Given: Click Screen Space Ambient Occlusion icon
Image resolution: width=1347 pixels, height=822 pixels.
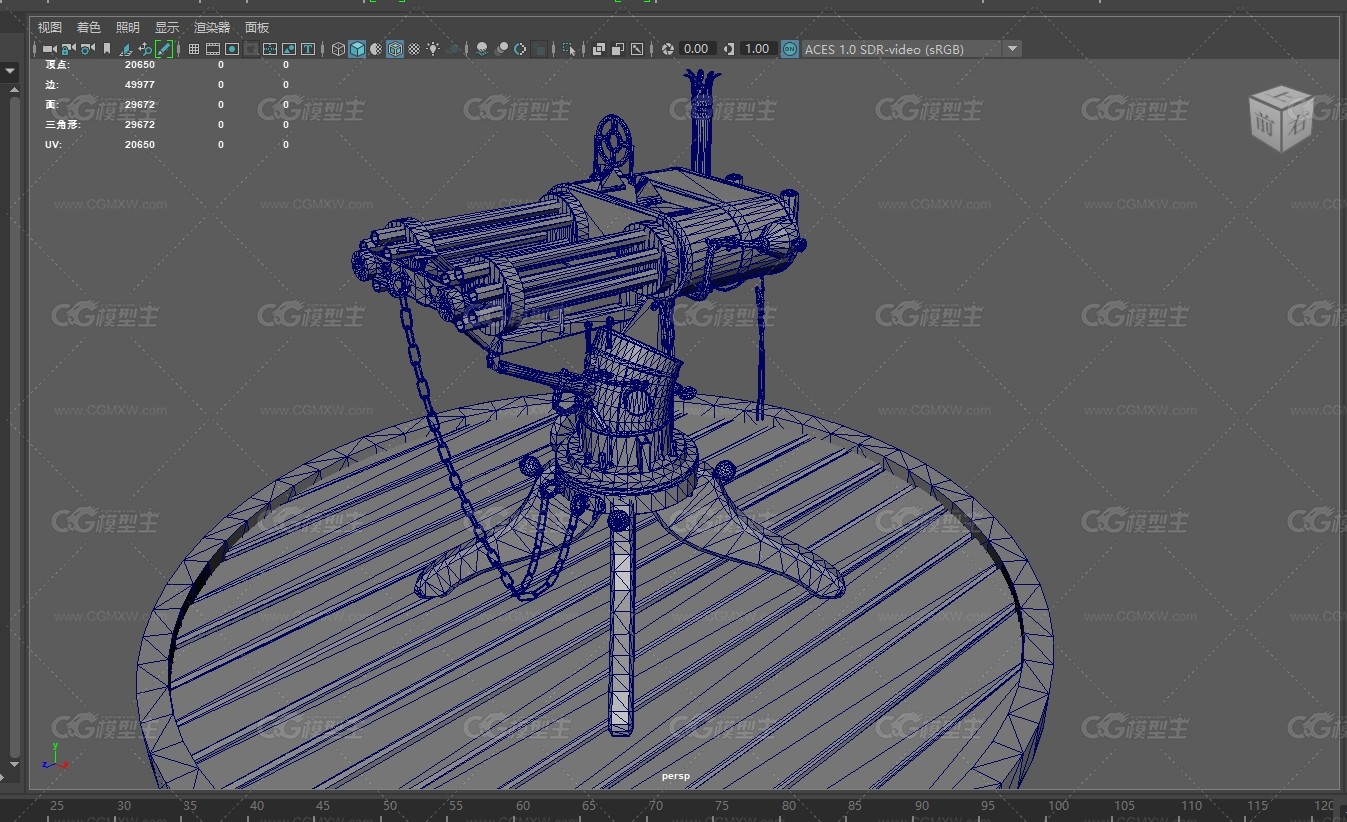Looking at the screenshot, I should coord(482,49).
